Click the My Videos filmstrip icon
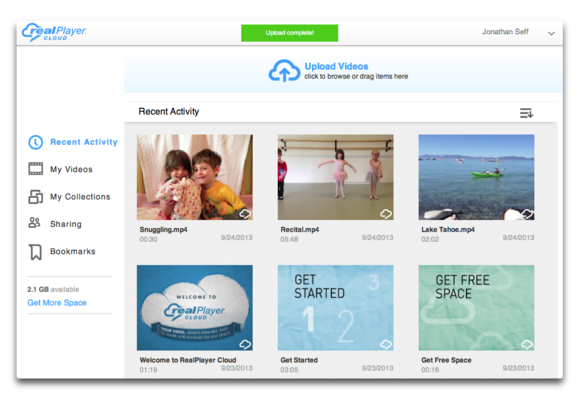The image size is (580, 399). coord(36,169)
